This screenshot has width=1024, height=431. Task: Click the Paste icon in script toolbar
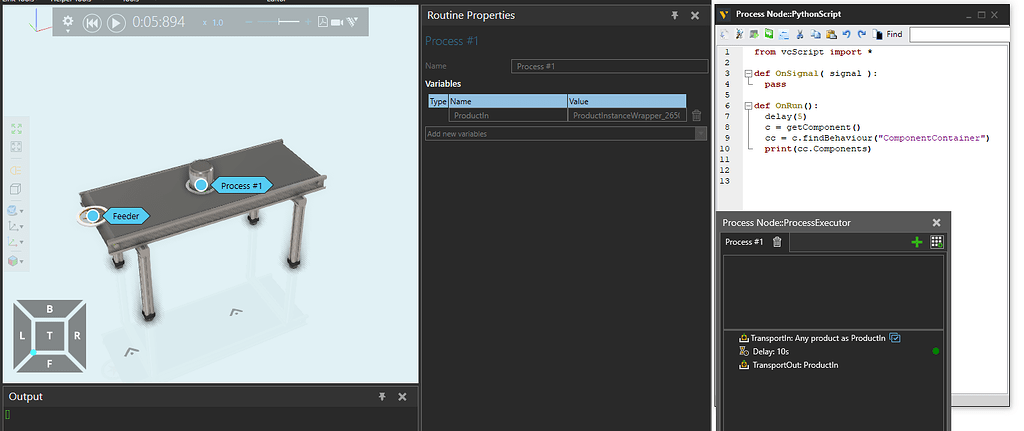click(x=830, y=34)
